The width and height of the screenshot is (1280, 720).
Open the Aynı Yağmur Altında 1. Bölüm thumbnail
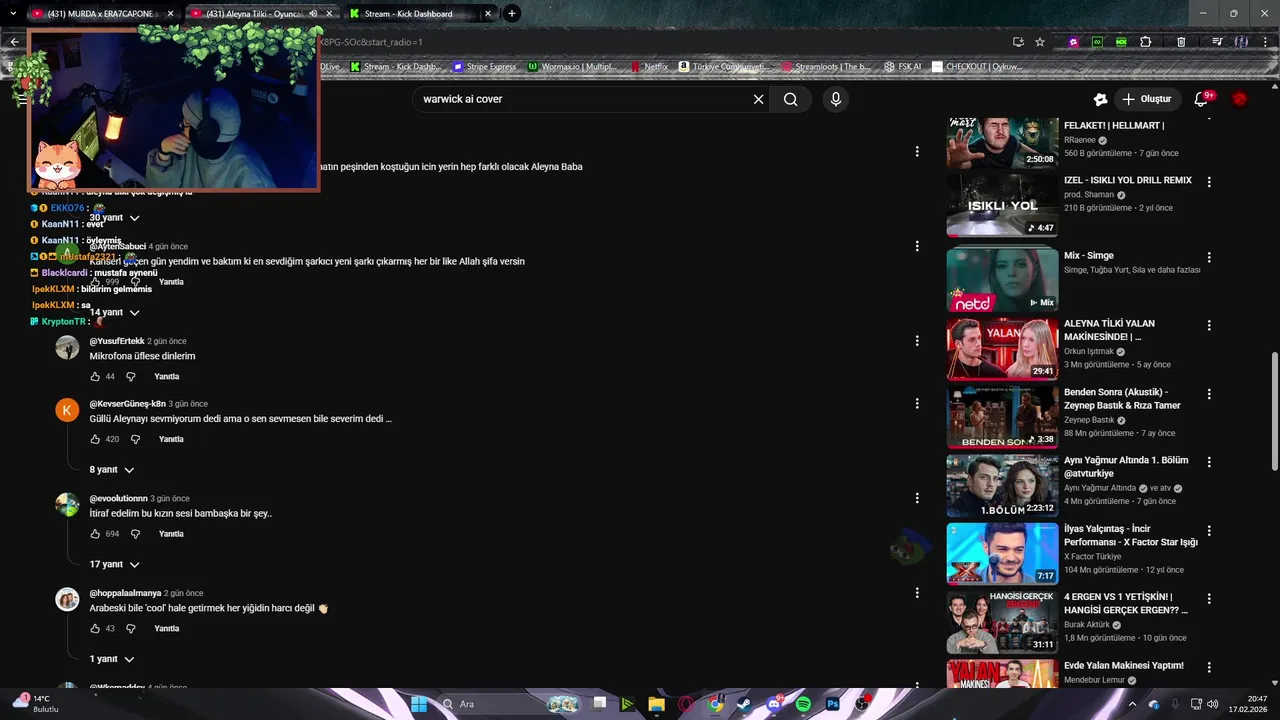point(1002,486)
